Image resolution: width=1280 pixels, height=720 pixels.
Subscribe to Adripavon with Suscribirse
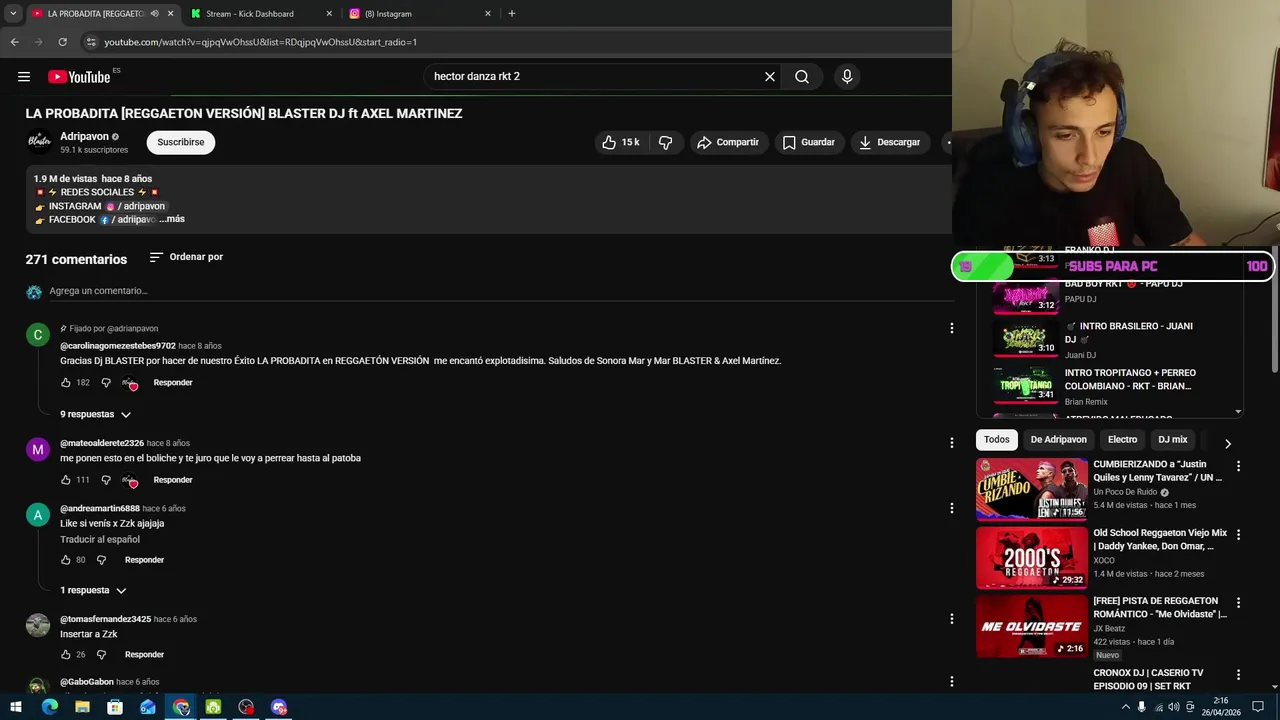(181, 142)
